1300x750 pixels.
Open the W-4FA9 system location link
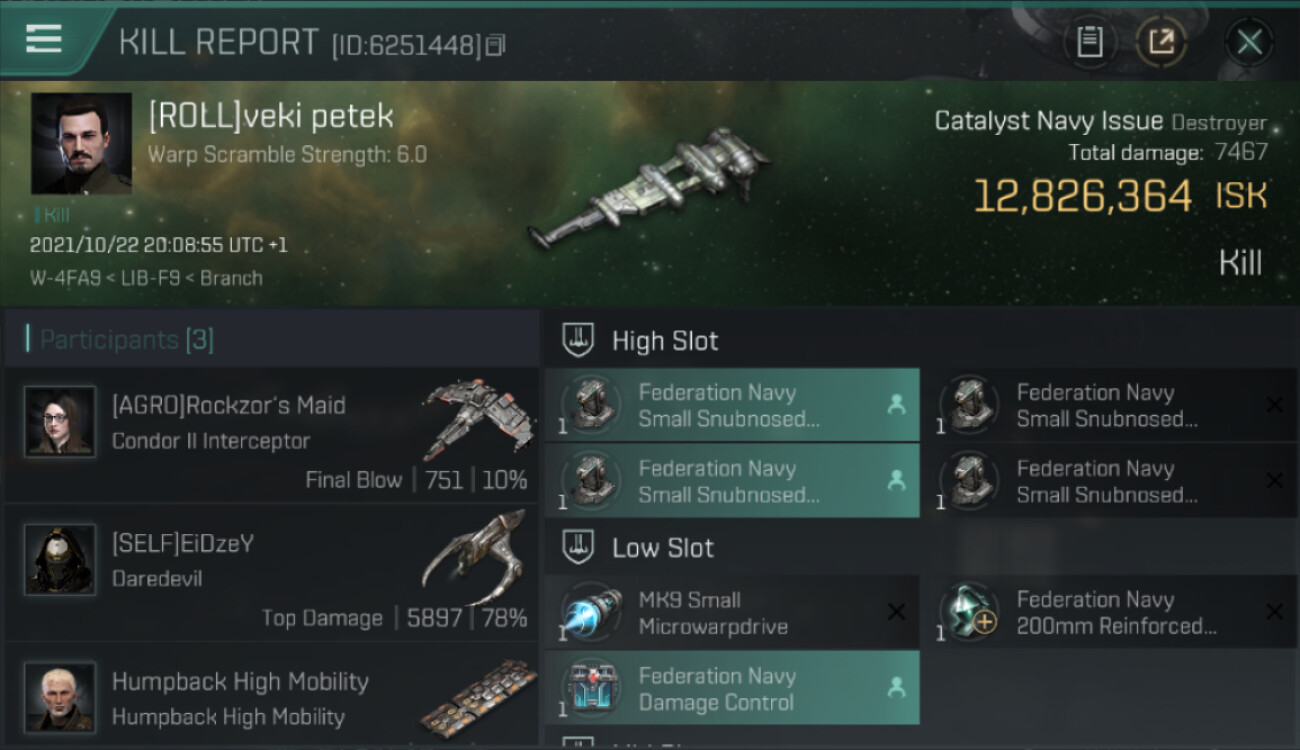[64, 278]
